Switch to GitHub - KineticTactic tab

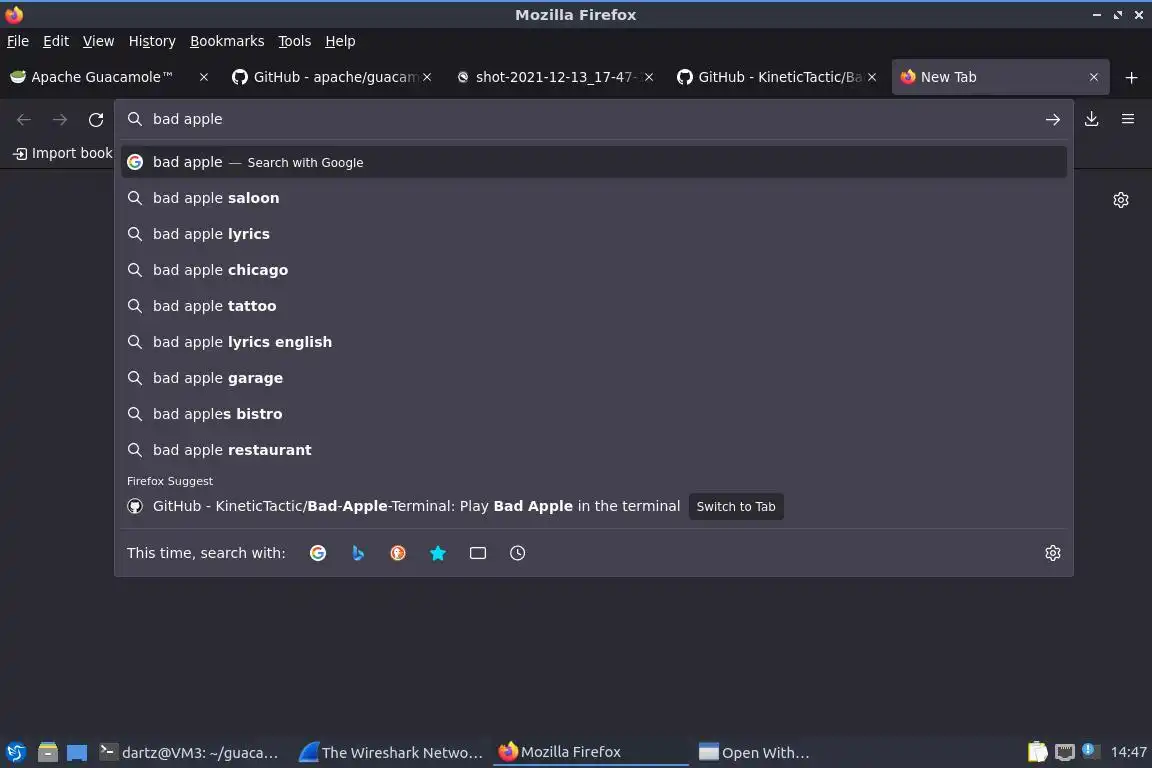[770, 77]
